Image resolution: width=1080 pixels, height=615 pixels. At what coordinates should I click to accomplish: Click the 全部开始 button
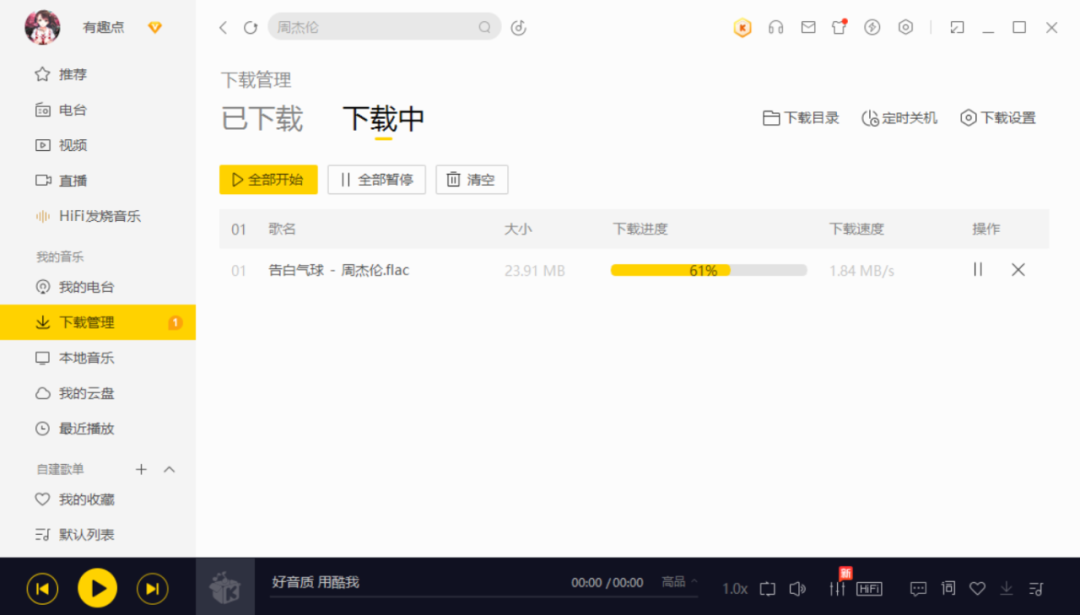(267, 180)
